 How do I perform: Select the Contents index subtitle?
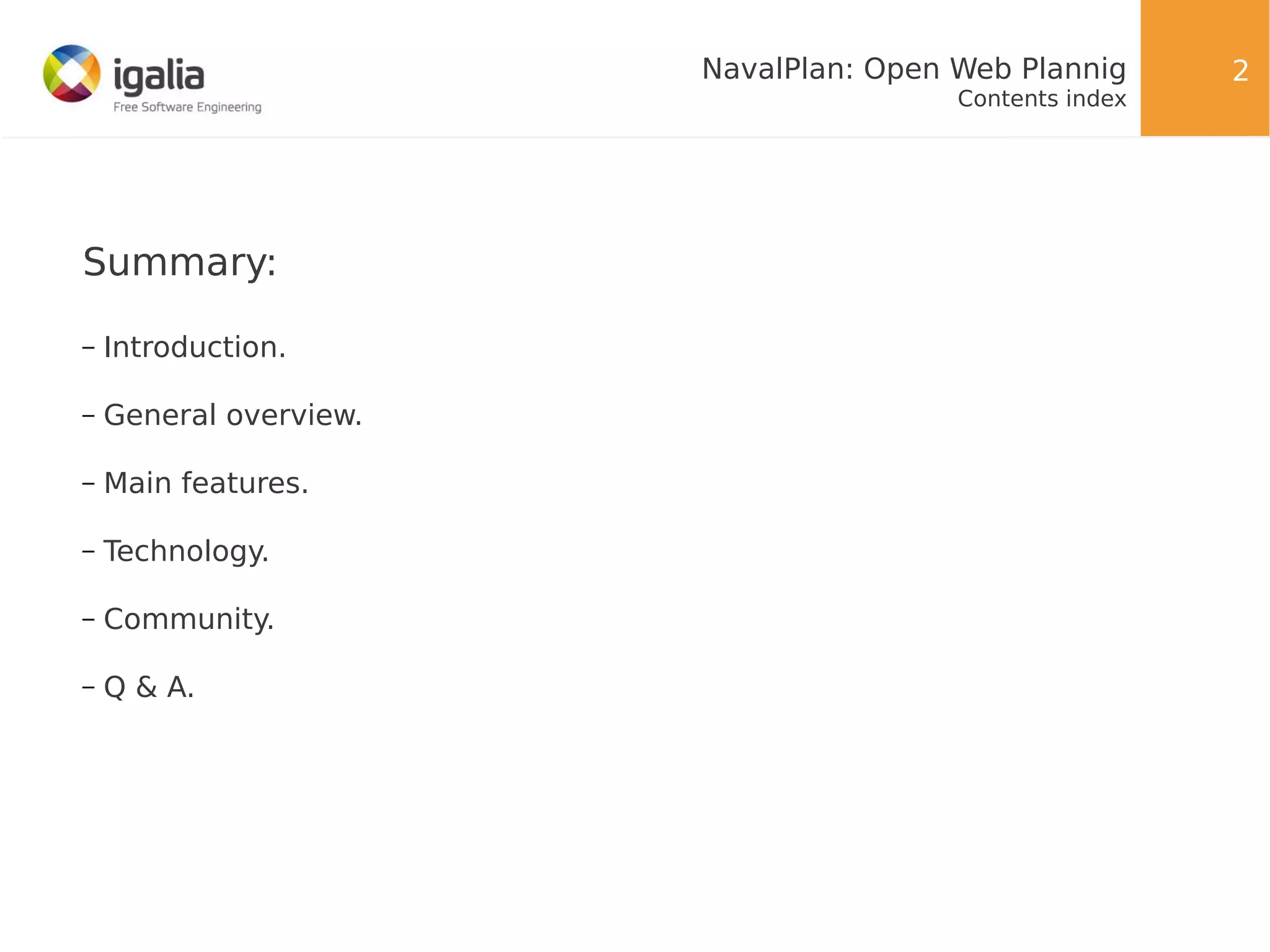1041,99
